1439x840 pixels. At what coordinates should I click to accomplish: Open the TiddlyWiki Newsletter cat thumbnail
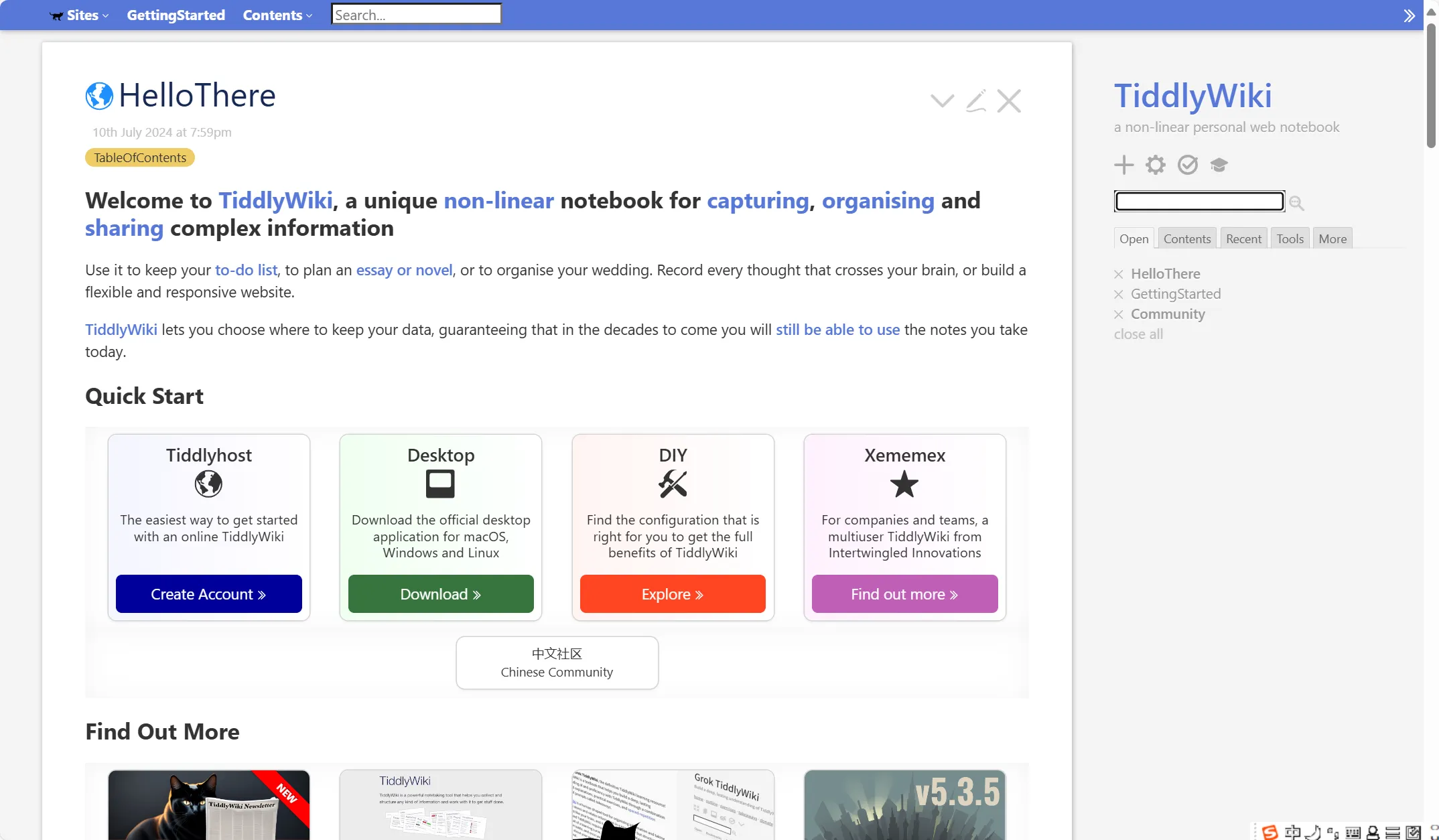click(208, 804)
